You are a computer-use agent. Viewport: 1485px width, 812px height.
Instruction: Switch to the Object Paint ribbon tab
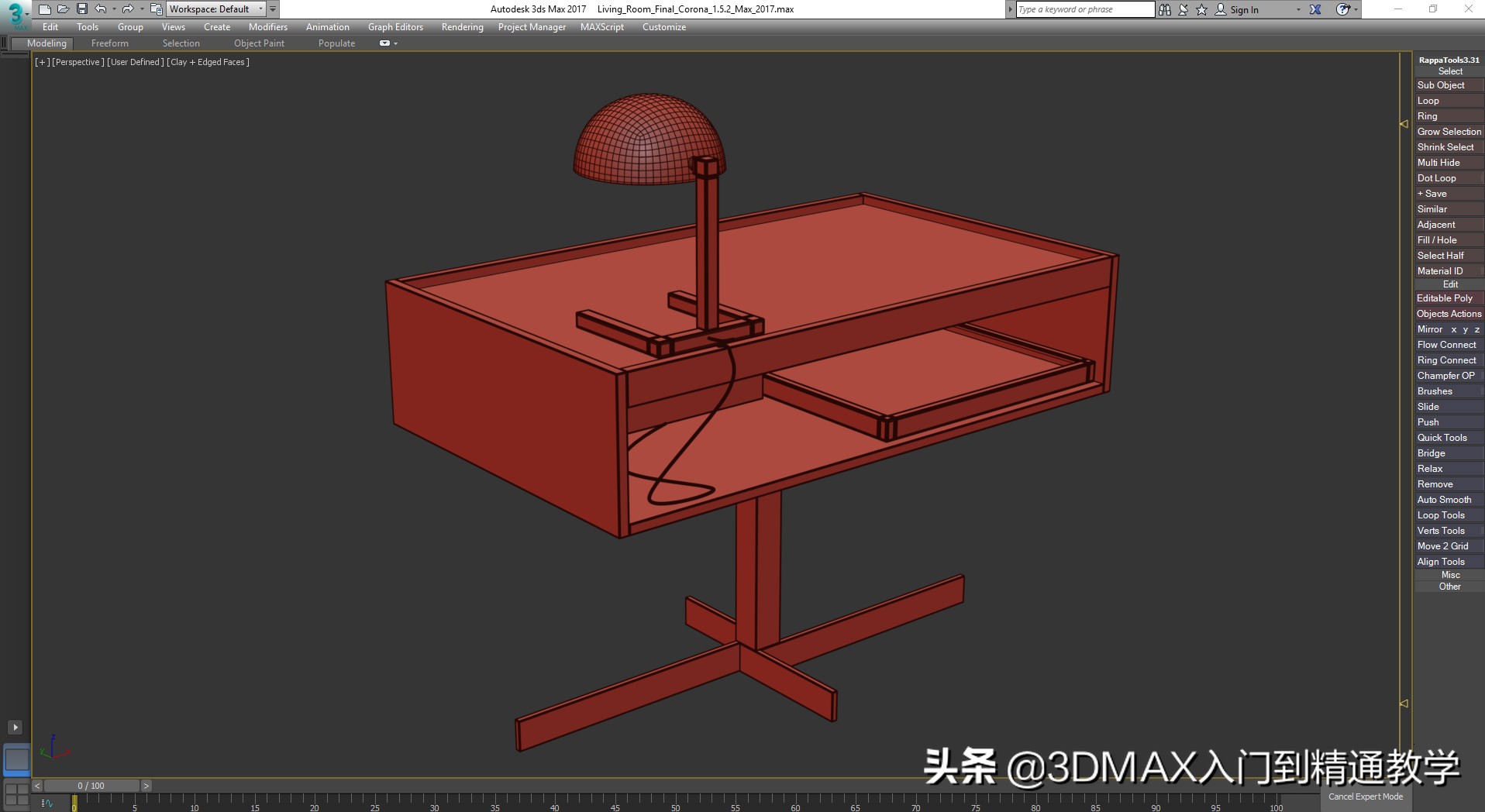click(x=259, y=43)
